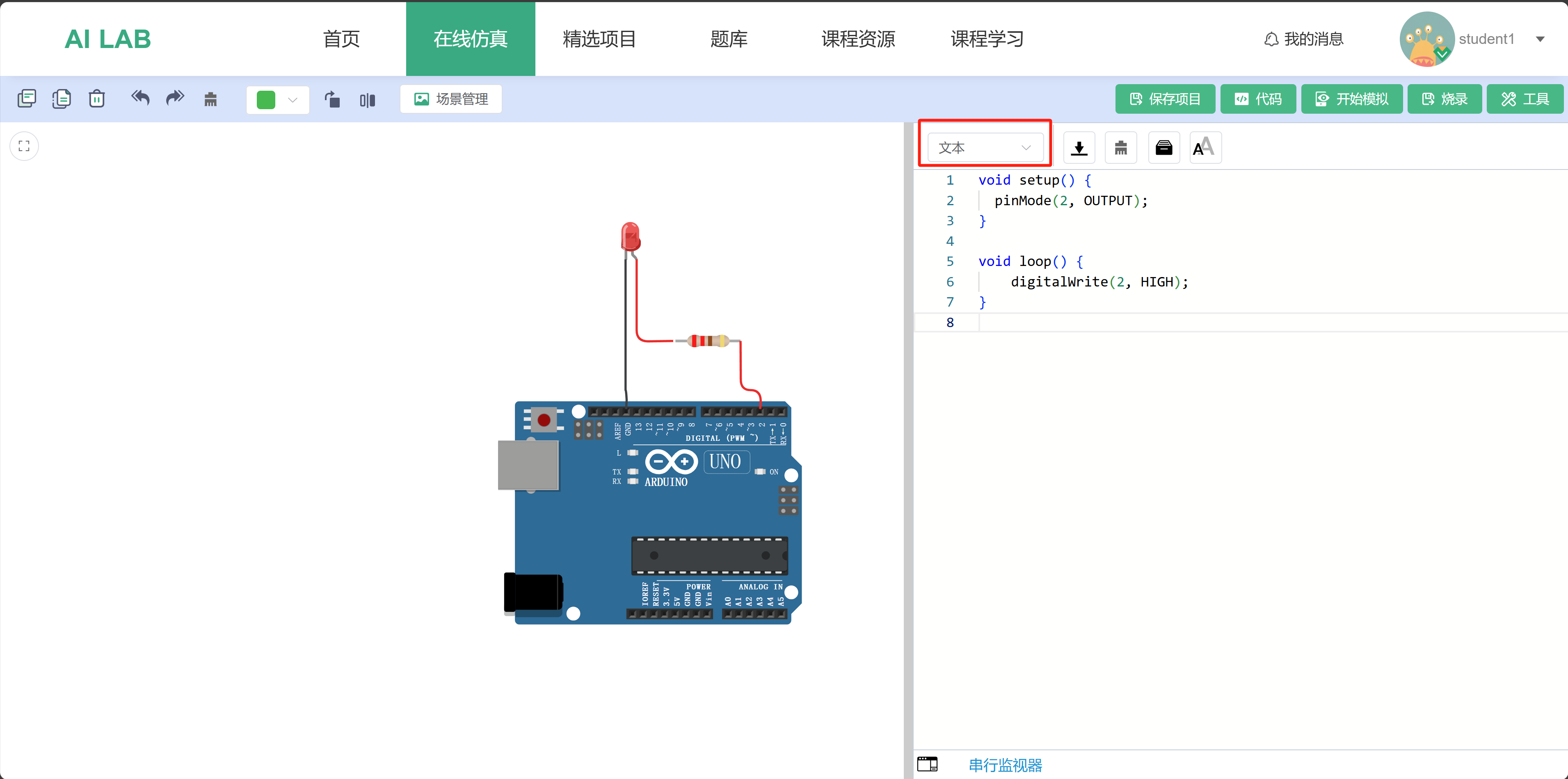
Task: Open the 题库 navigation tab
Action: [729, 39]
